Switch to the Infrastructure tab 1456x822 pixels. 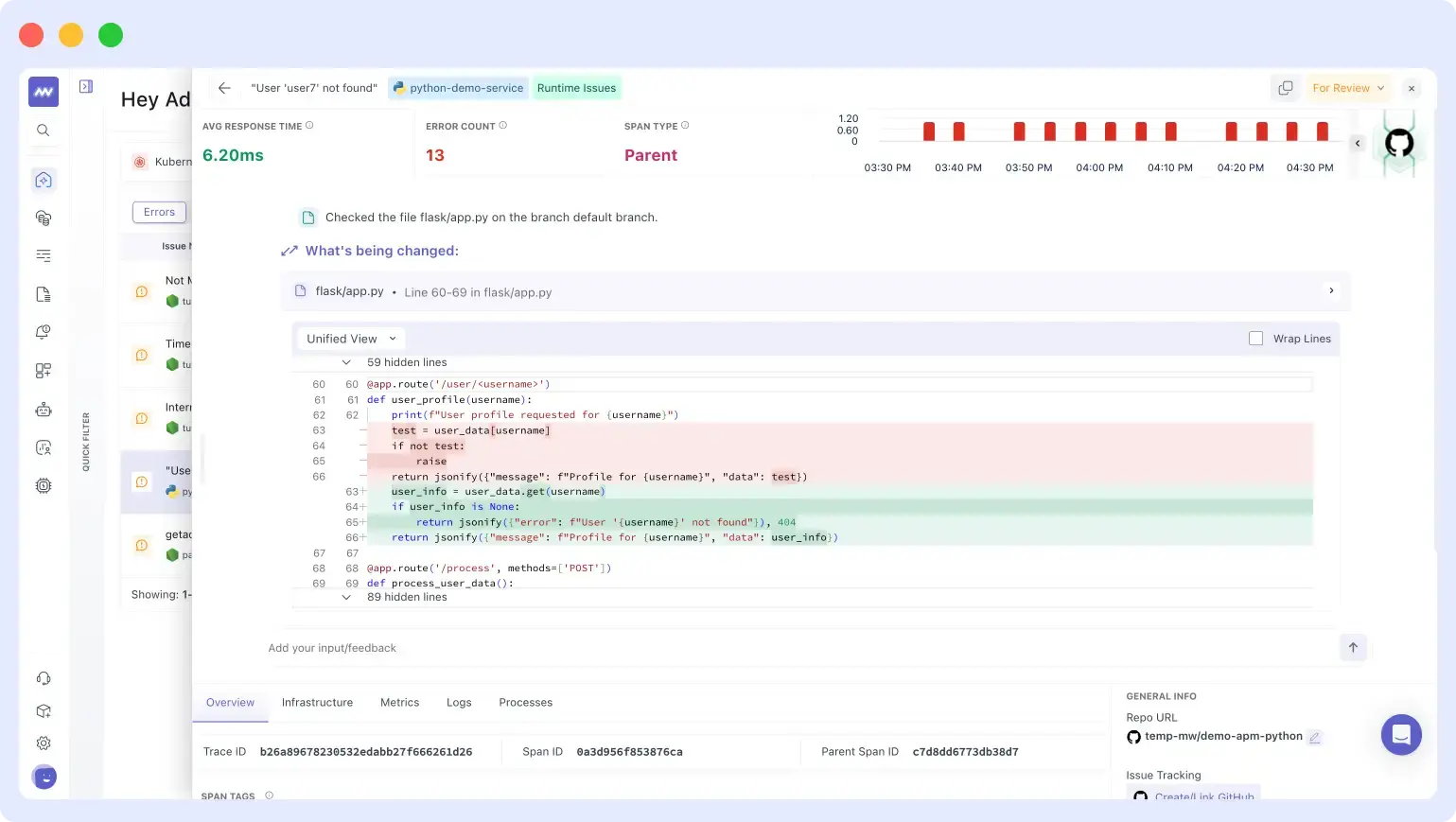pos(317,703)
